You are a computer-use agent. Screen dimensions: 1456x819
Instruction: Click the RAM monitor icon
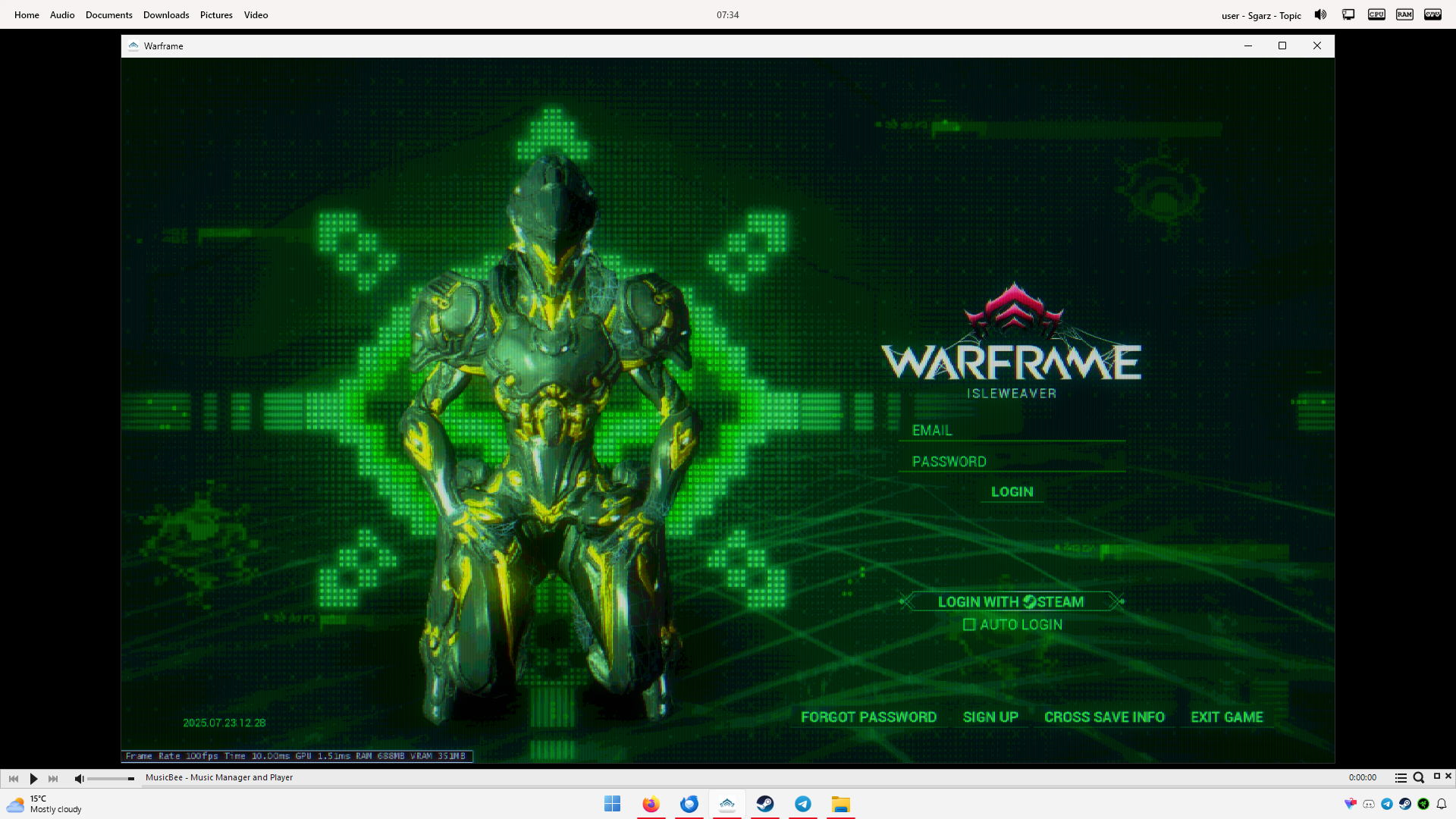1404,14
